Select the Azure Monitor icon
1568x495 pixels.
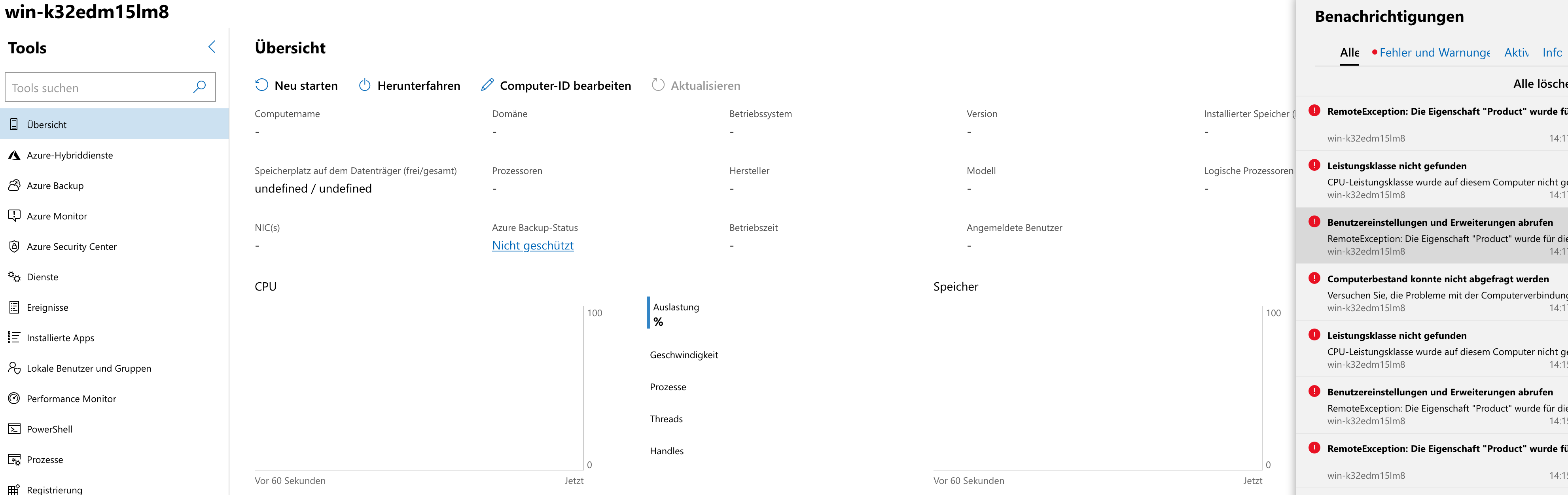coord(14,215)
